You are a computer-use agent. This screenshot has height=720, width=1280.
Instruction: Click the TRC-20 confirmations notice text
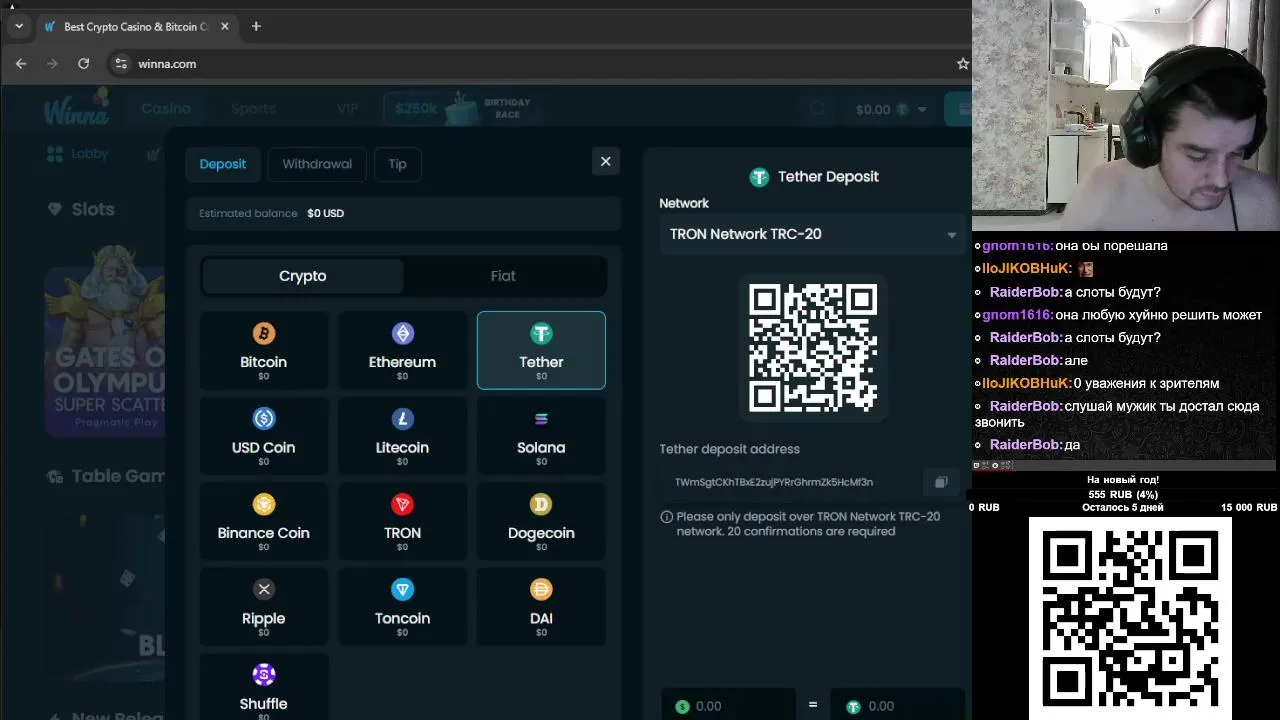[x=808, y=524]
